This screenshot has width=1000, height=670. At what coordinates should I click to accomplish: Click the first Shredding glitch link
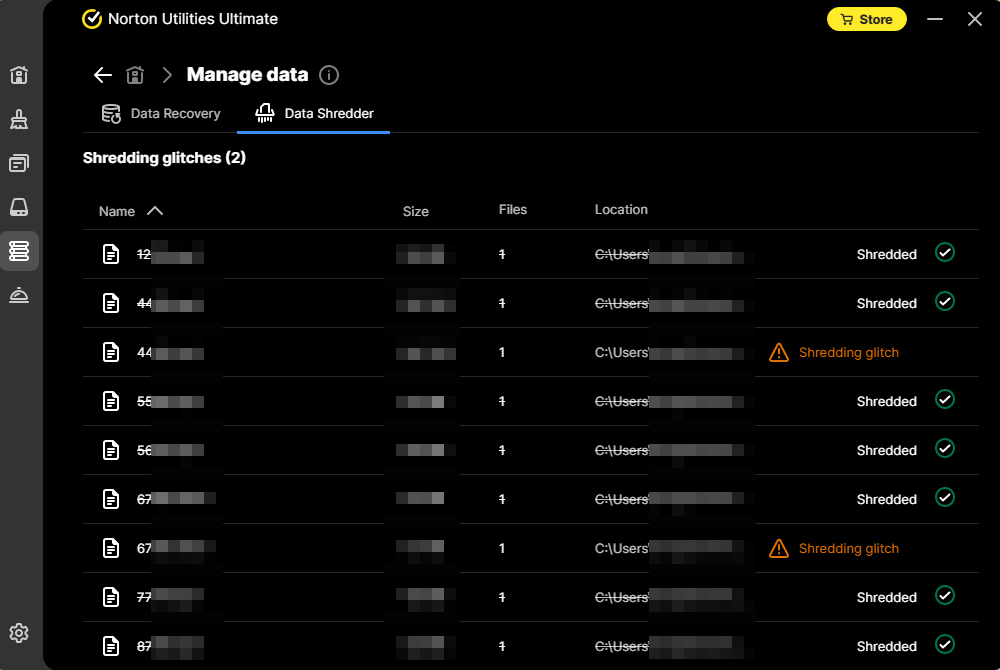(849, 352)
